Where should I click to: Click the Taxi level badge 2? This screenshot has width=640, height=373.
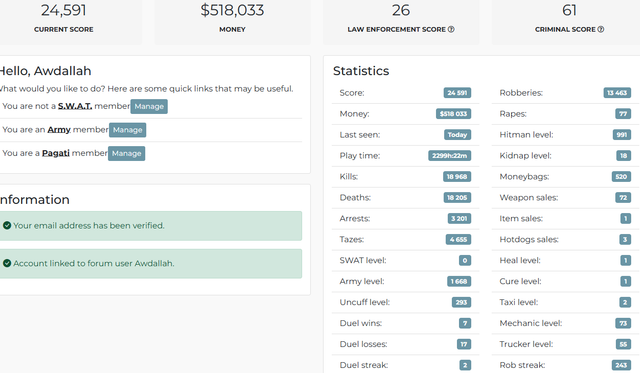(625, 302)
